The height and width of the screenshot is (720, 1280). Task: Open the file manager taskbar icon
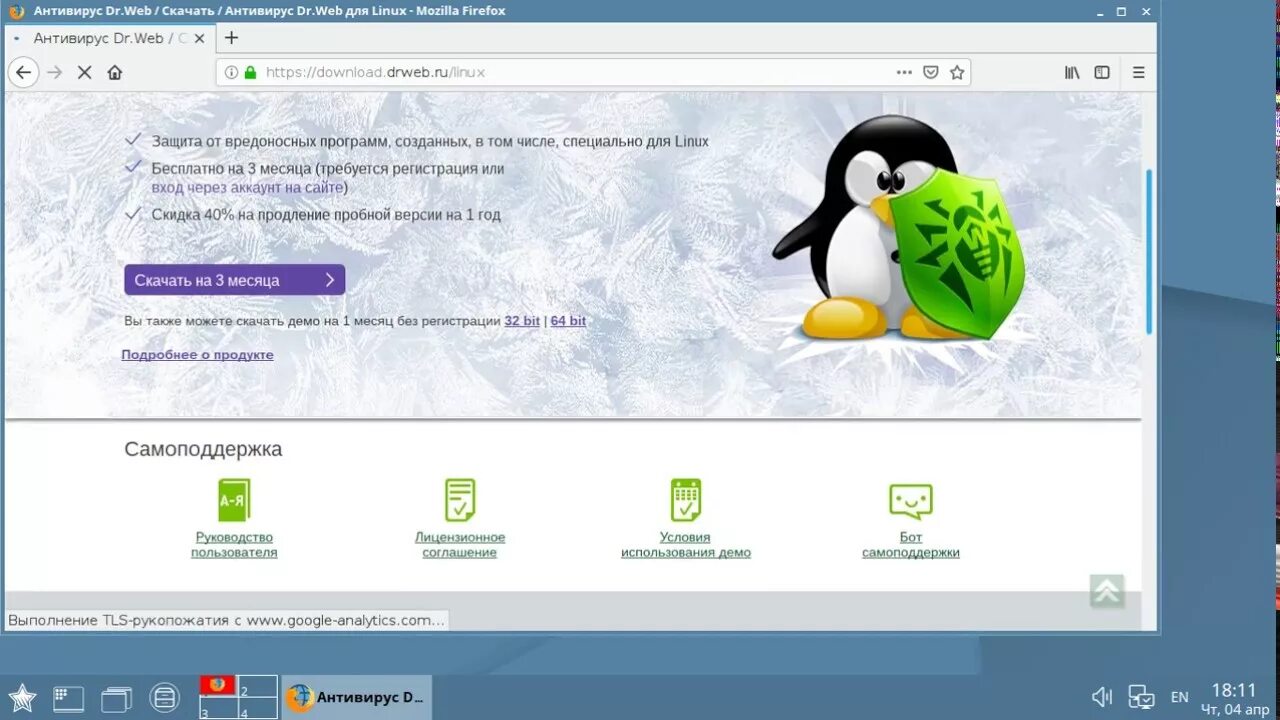pos(164,697)
